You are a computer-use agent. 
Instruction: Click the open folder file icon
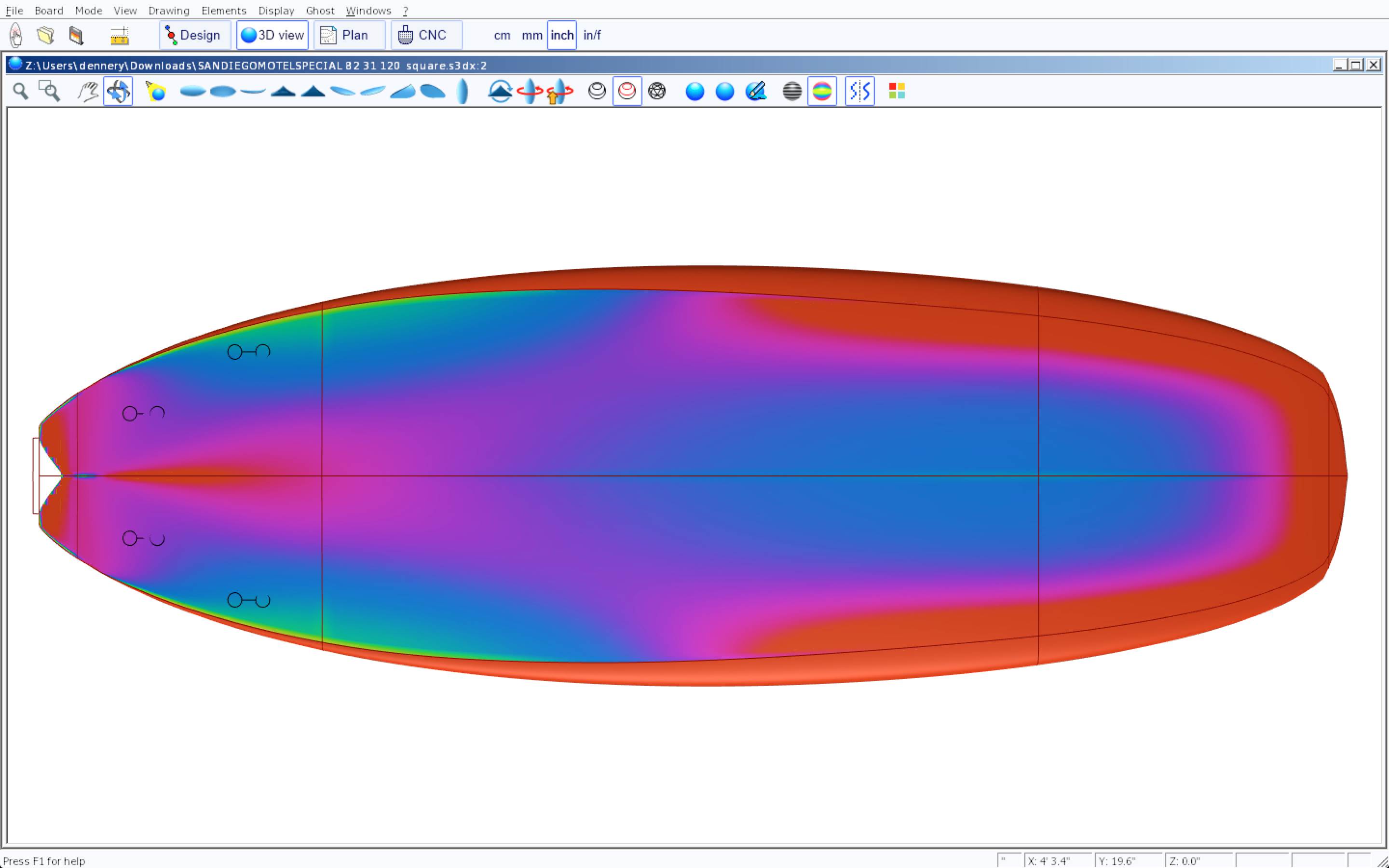[x=46, y=36]
